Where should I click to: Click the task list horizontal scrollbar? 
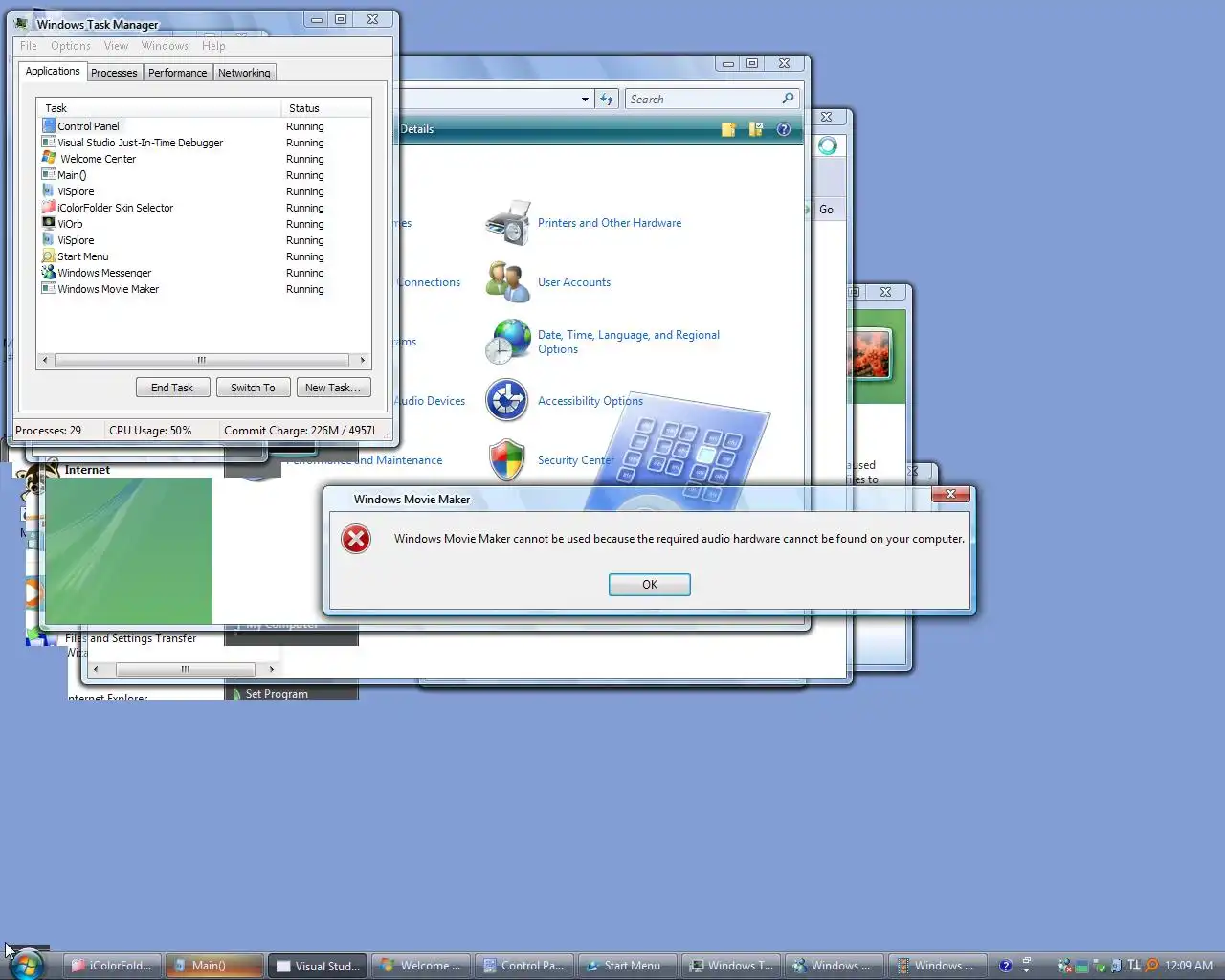click(x=202, y=361)
